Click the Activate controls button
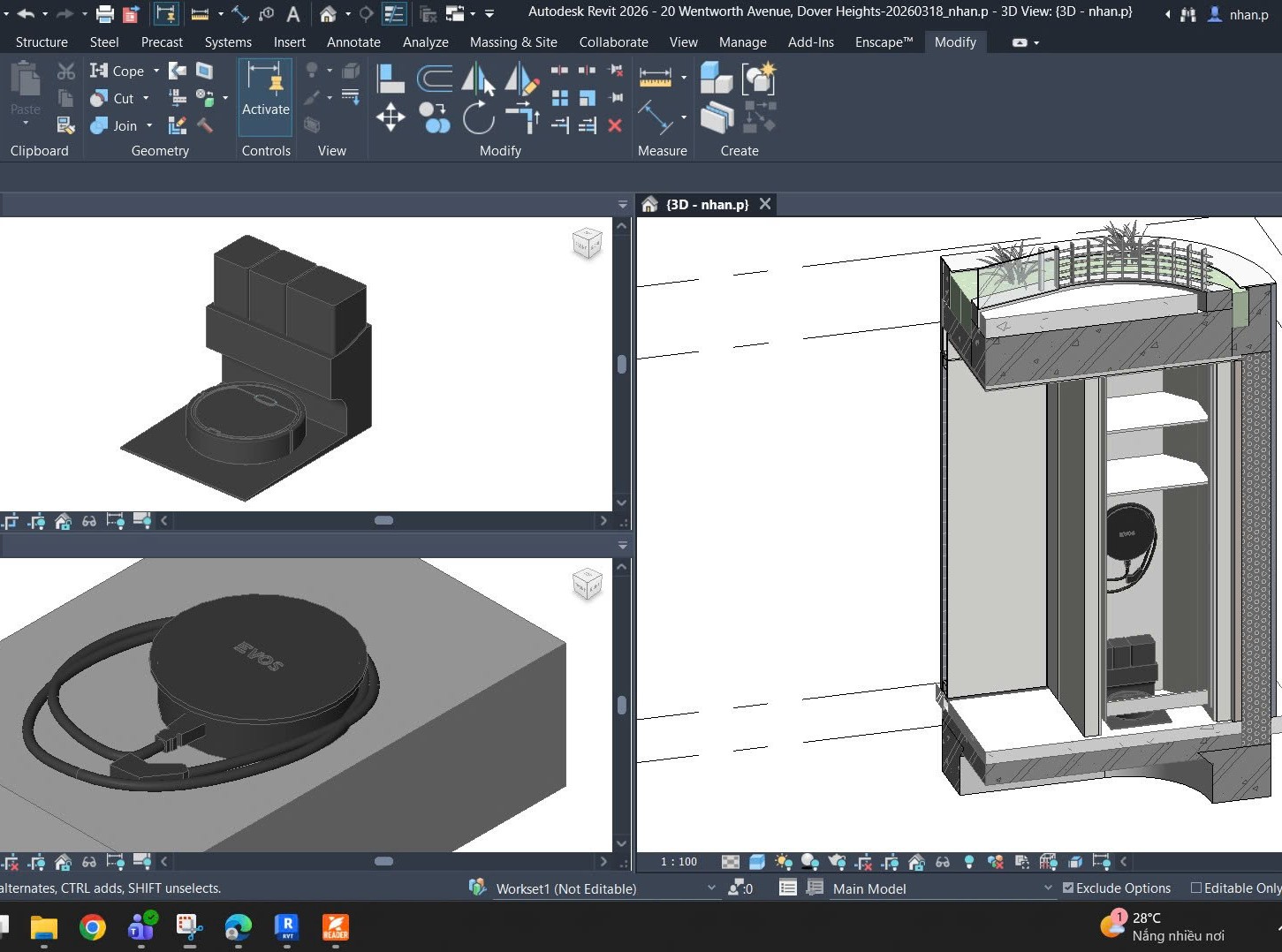Viewport: 1282px width, 952px height. click(265, 93)
